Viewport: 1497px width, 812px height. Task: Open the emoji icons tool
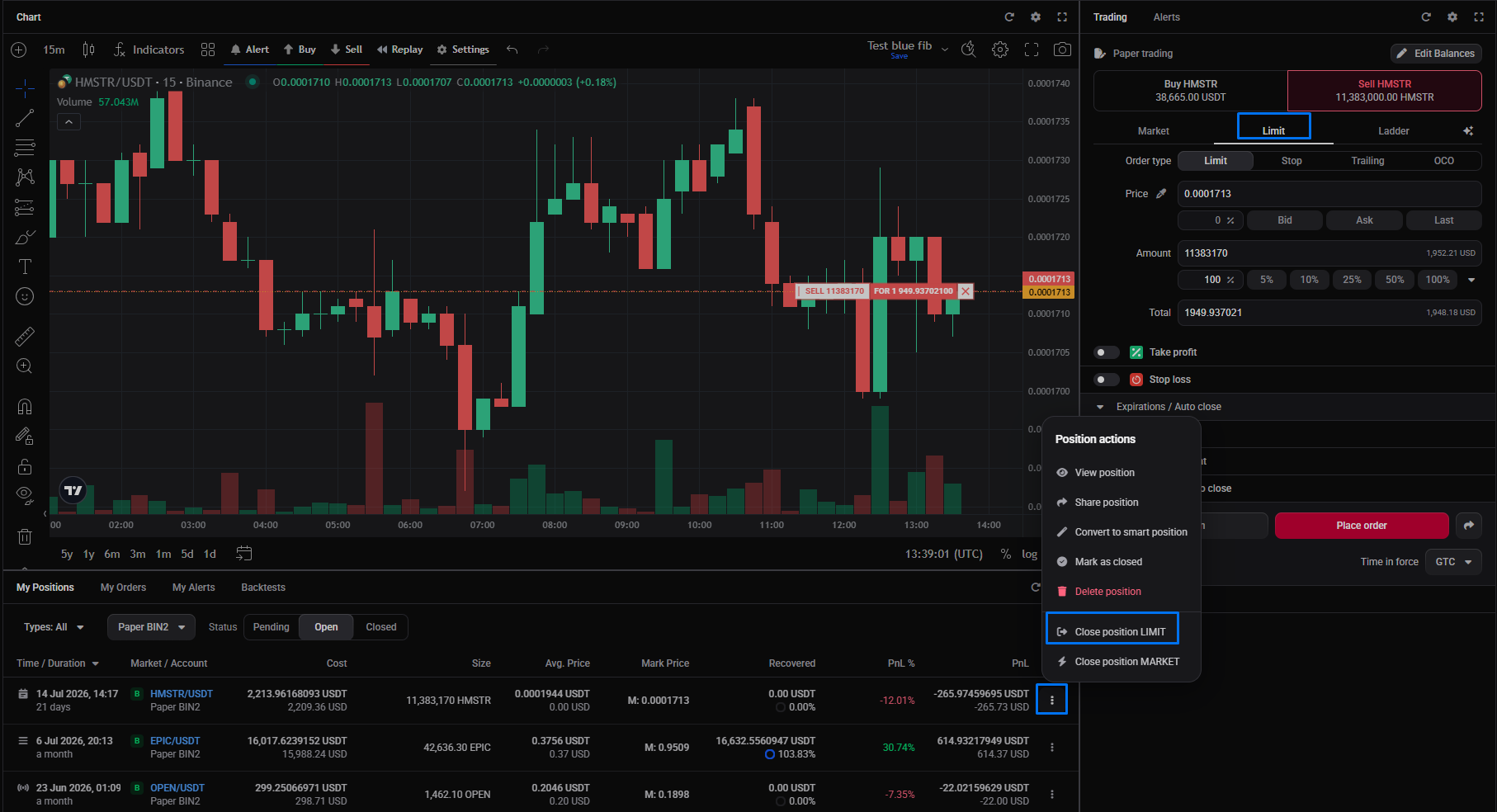pos(25,296)
